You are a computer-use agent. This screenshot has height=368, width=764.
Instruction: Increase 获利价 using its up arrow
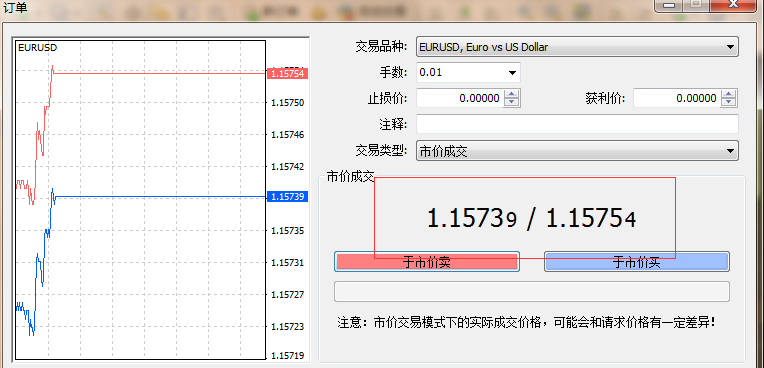(x=728, y=94)
